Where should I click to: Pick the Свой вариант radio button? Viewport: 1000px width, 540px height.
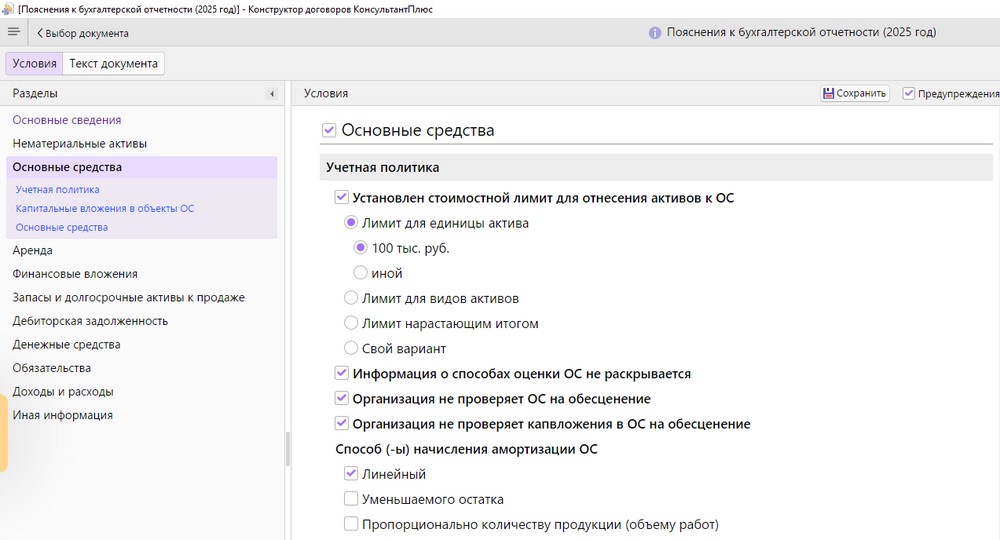coord(351,348)
